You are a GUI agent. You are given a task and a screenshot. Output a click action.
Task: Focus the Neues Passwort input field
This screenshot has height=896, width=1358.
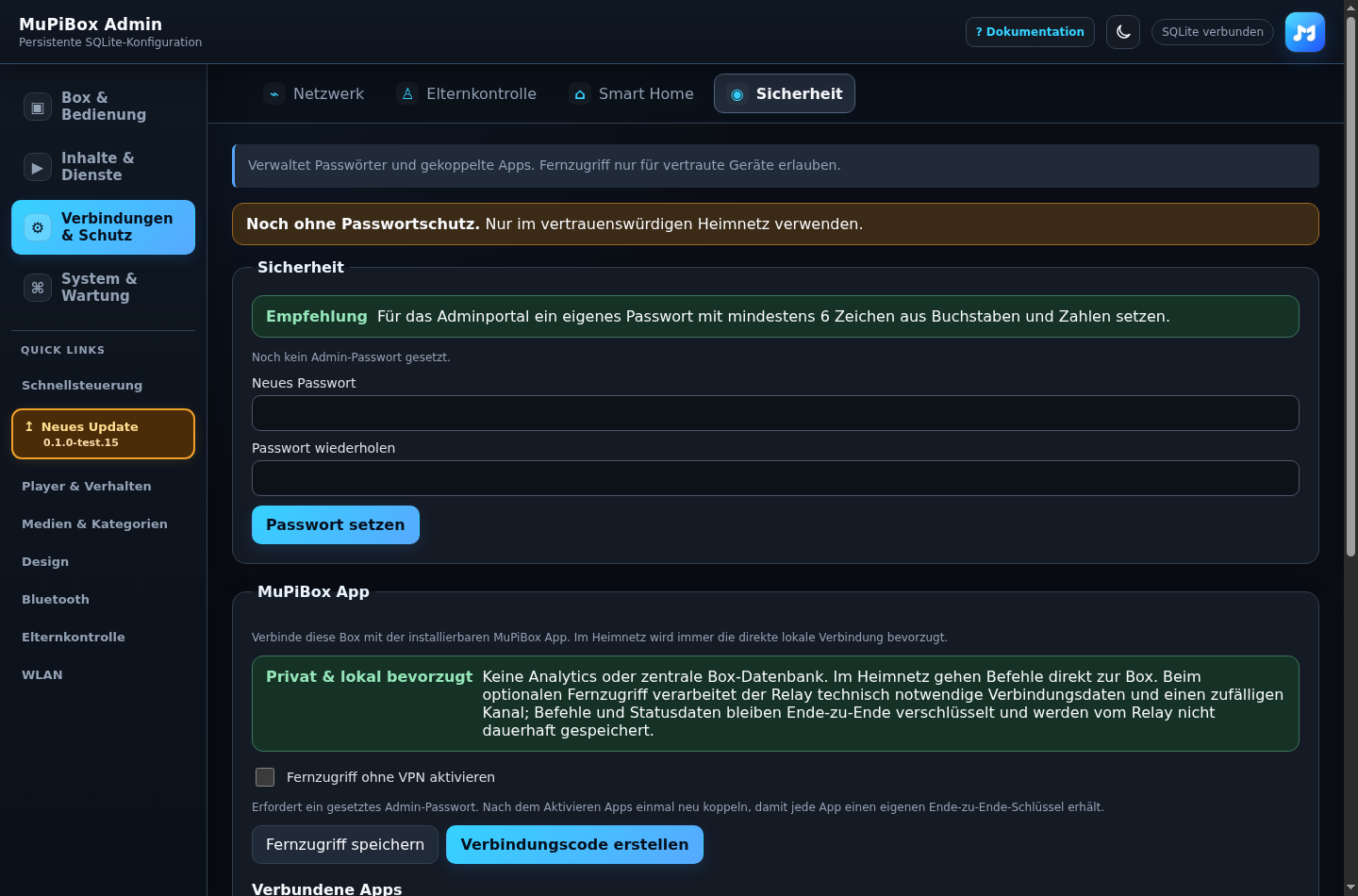775,413
